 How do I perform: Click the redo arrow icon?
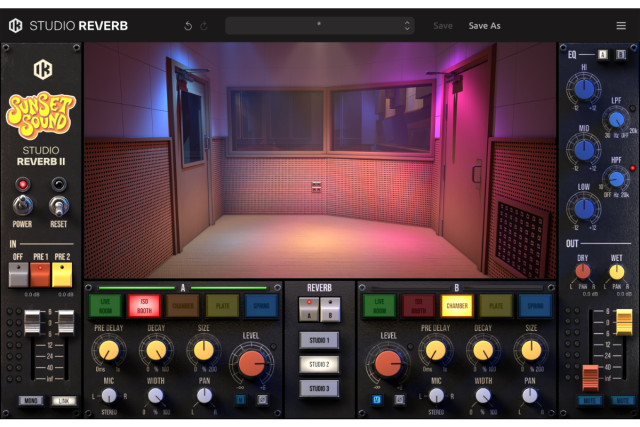pos(204,26)
